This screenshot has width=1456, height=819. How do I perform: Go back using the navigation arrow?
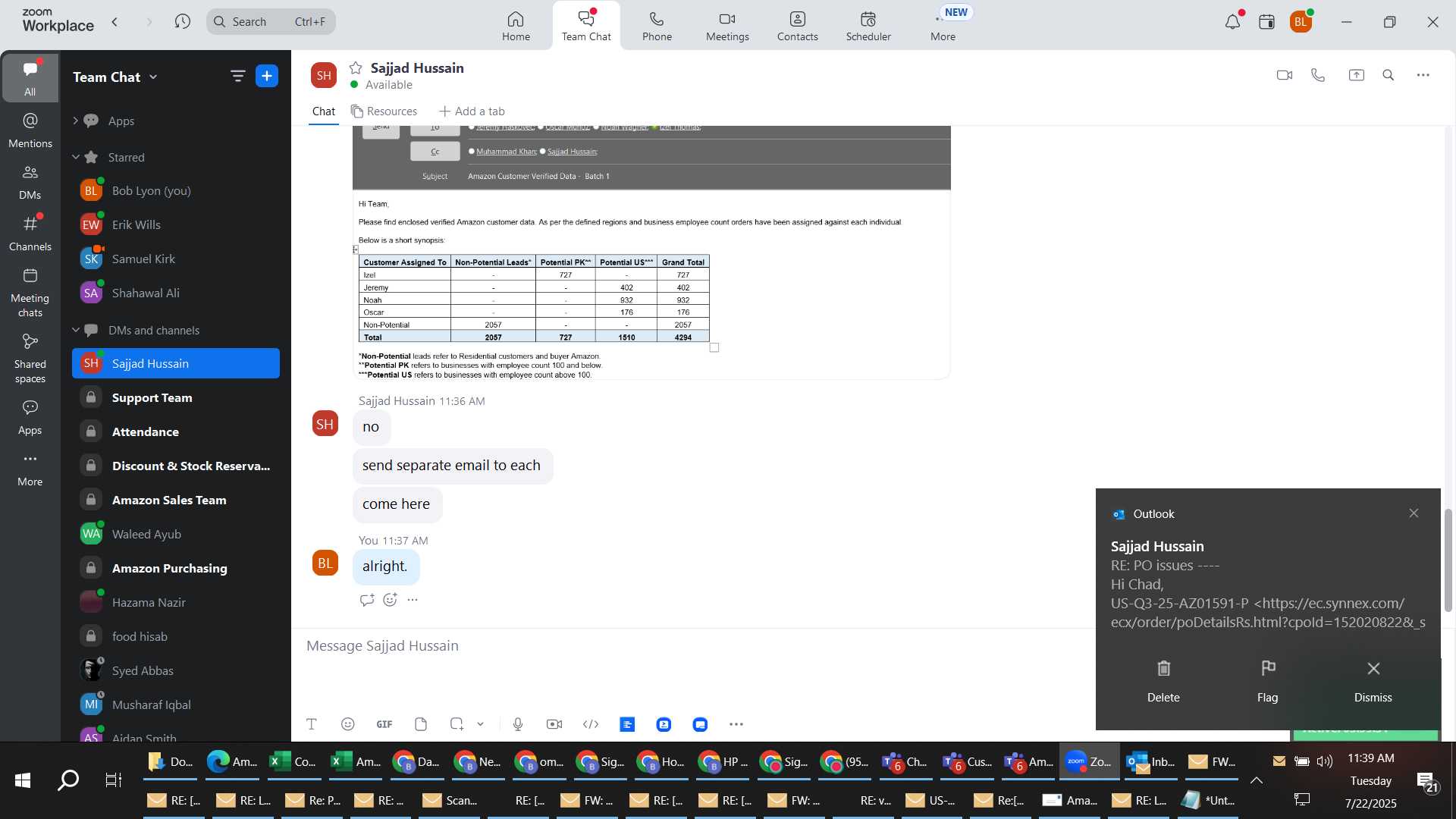(x=115, y=22)
